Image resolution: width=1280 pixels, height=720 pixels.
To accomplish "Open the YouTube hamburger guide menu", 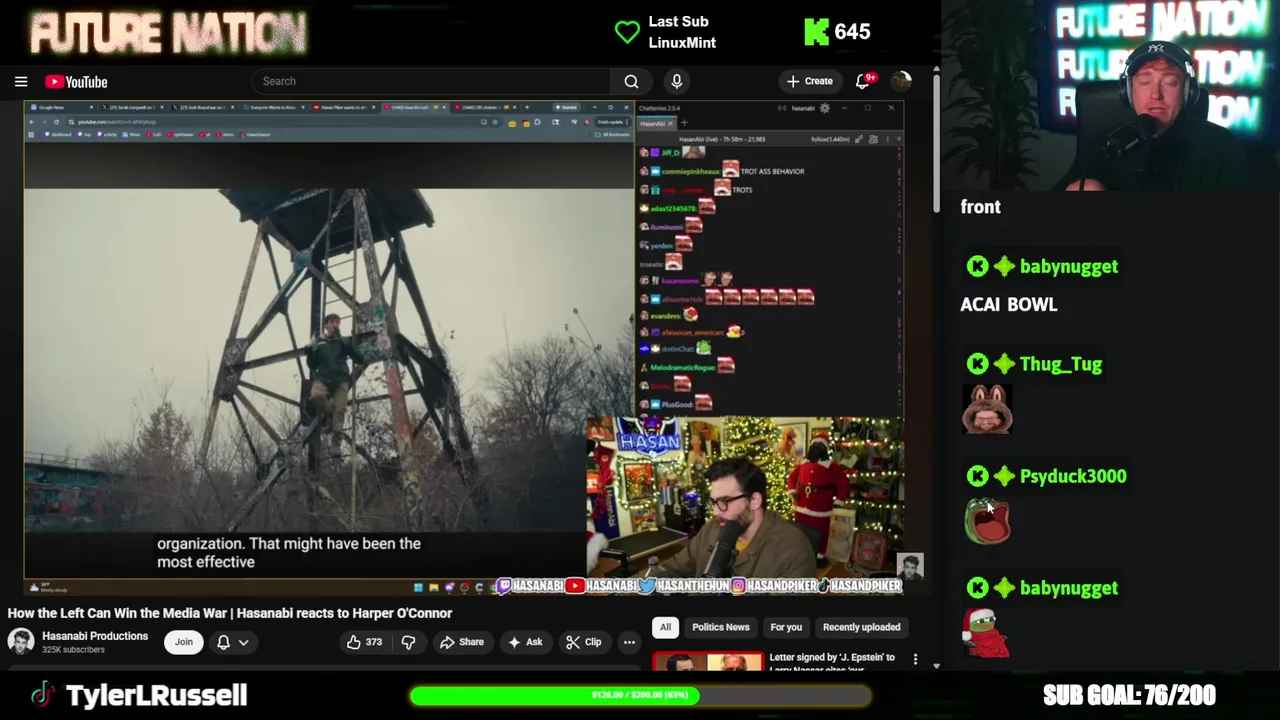I will coord(21,82).
